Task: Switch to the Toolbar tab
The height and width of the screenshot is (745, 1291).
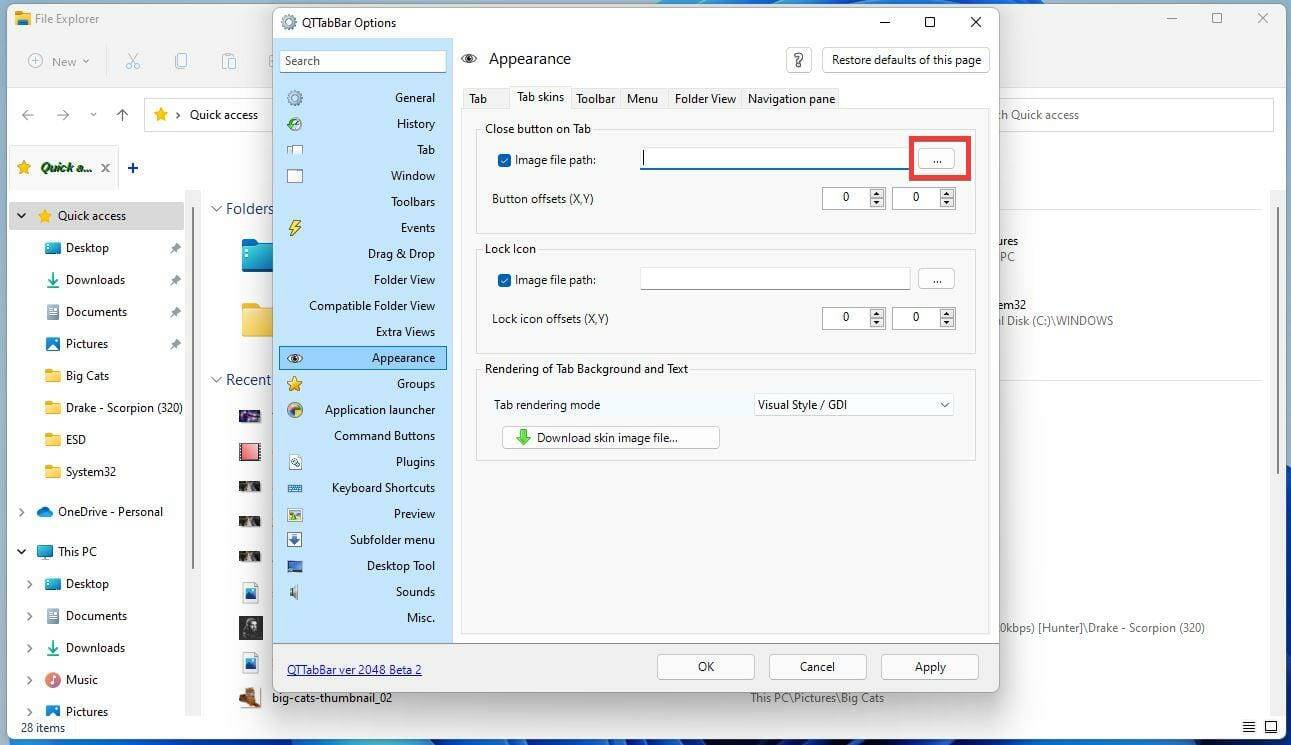Action: (x=595, y=98)
